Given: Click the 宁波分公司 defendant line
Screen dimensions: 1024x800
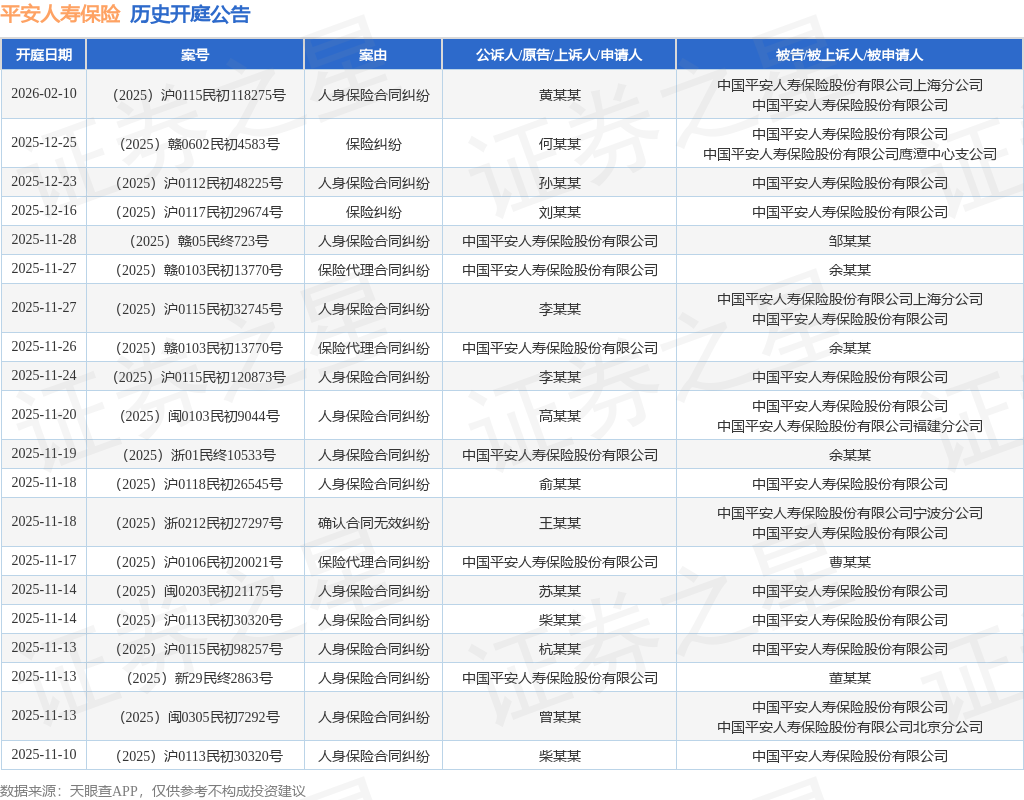Looking at the screenshot, I should [x=850, y=513].
